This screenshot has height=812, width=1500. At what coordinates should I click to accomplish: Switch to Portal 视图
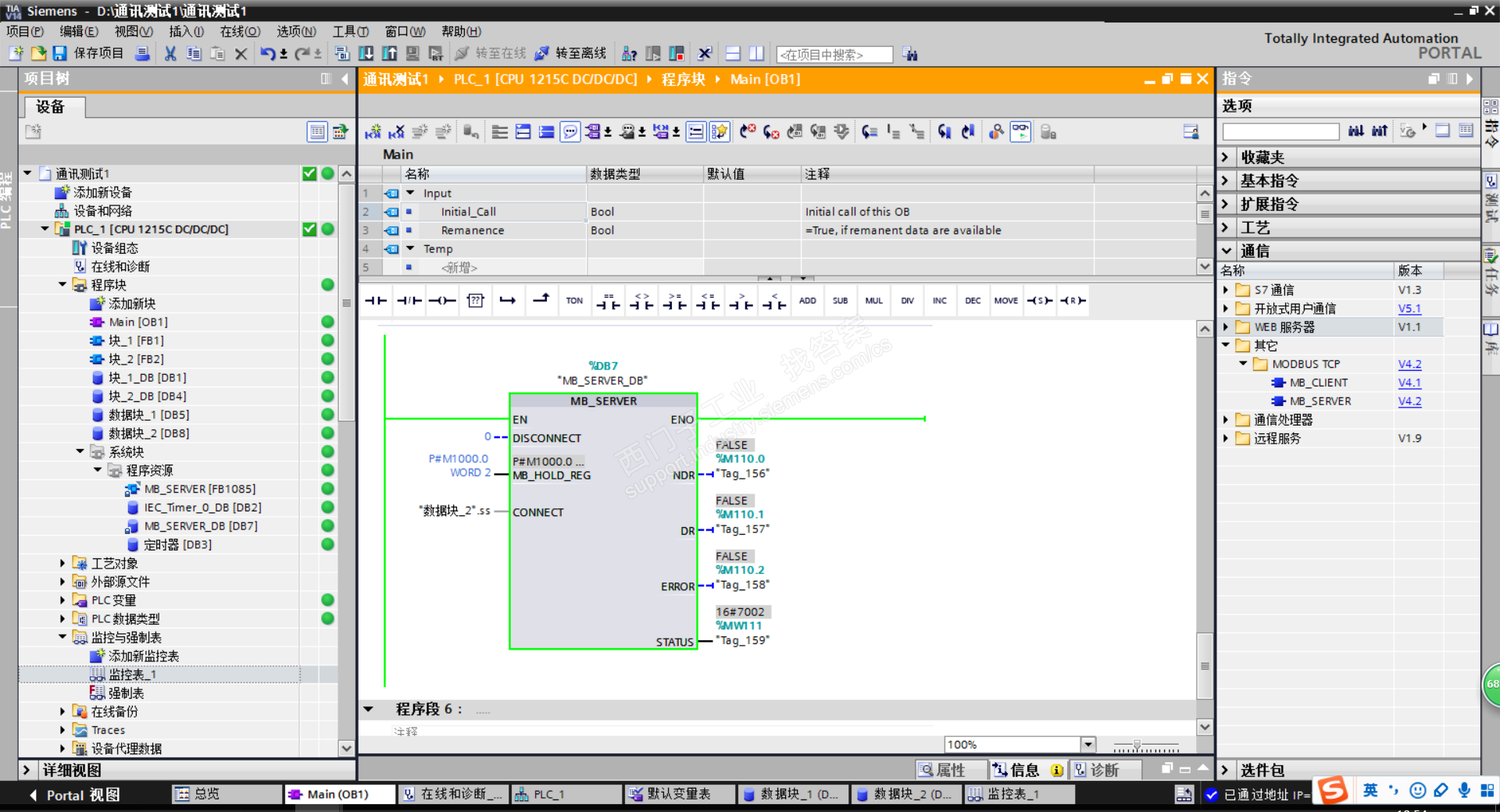(x=75, y=795)
